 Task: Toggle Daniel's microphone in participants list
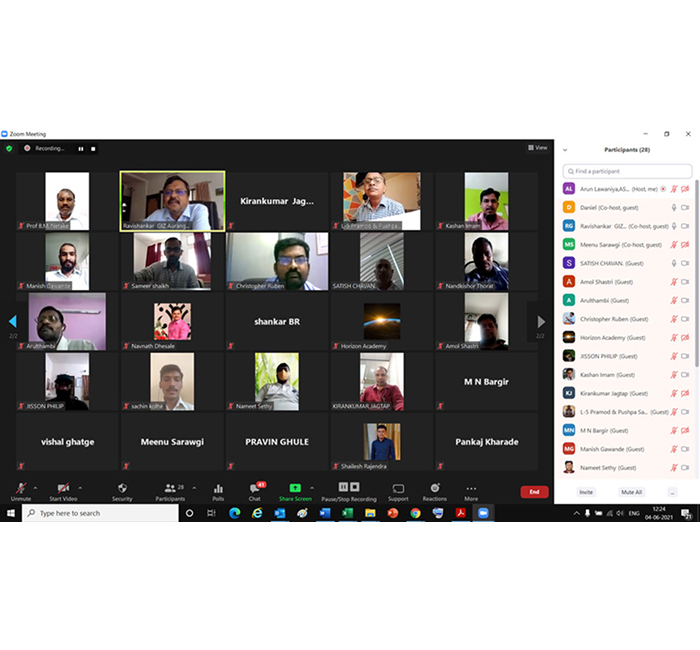(674, 207)
